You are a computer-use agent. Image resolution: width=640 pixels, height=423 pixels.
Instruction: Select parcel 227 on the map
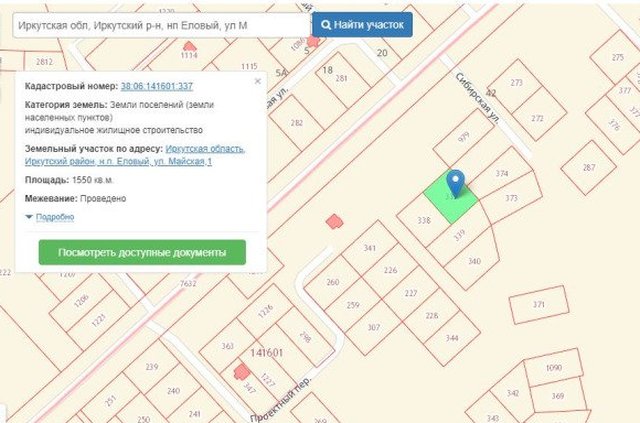411,293
